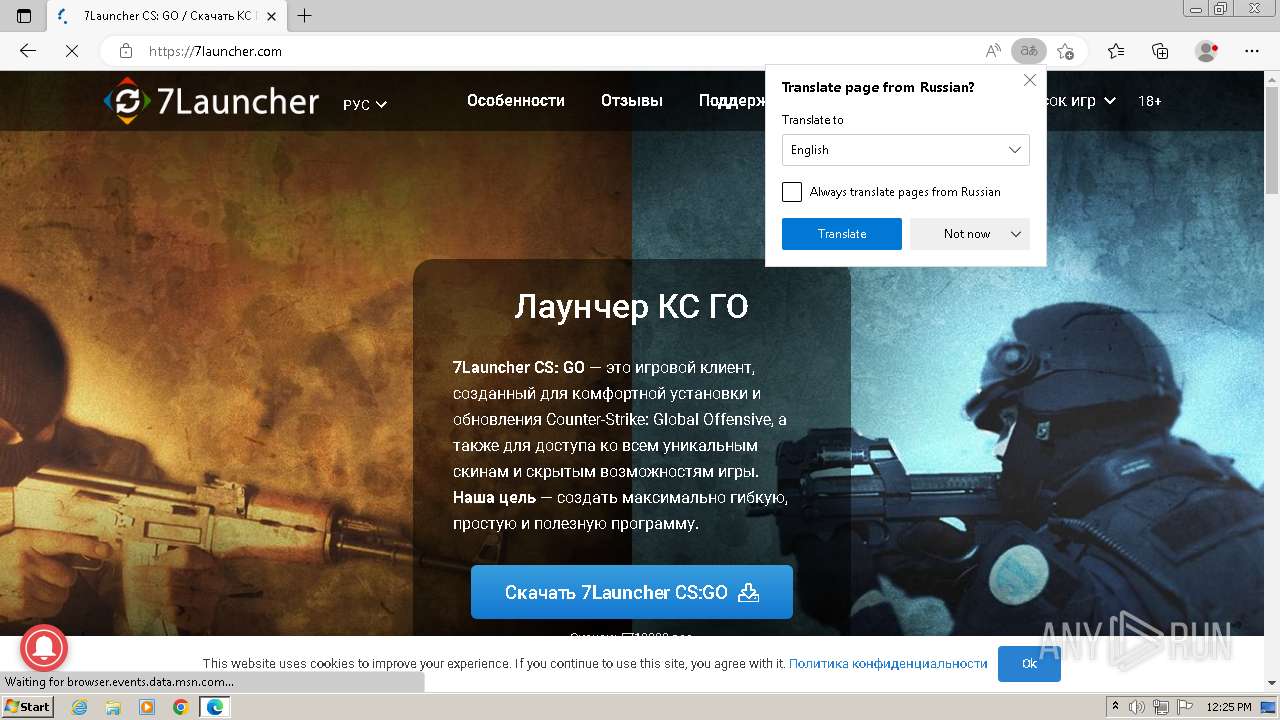Screen dimensions: 1280x720
Task: Expand the games list chevron
Action: [x=1109, y=101]
